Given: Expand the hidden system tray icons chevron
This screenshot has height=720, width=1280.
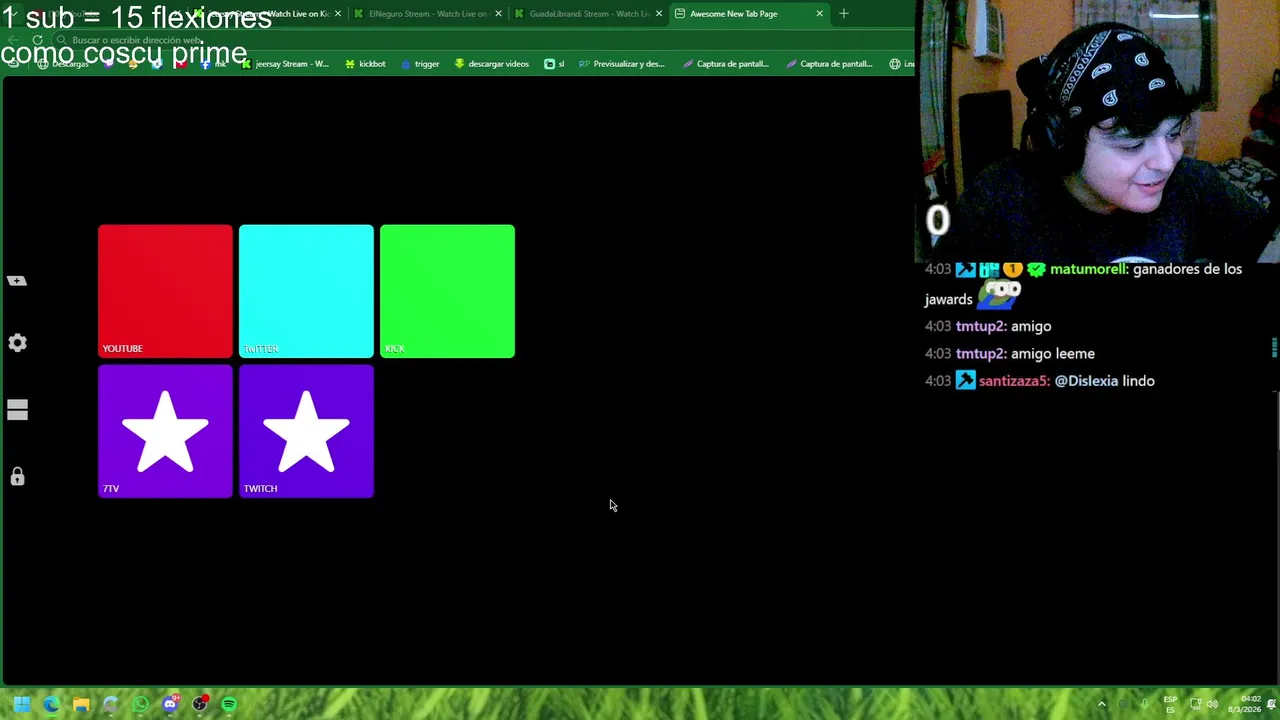Looking at the screenshot, I should tap(1102, 704).
